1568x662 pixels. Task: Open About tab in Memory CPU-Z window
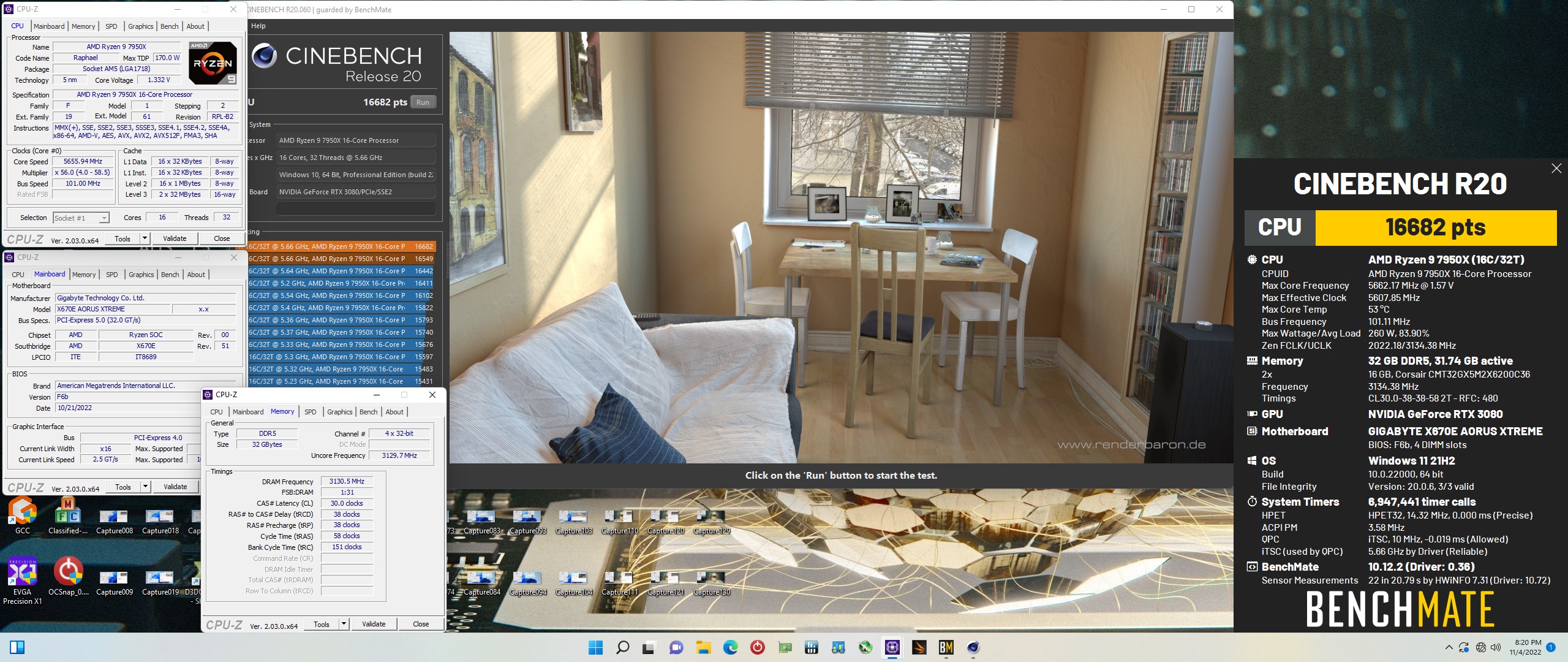(394, 412)
